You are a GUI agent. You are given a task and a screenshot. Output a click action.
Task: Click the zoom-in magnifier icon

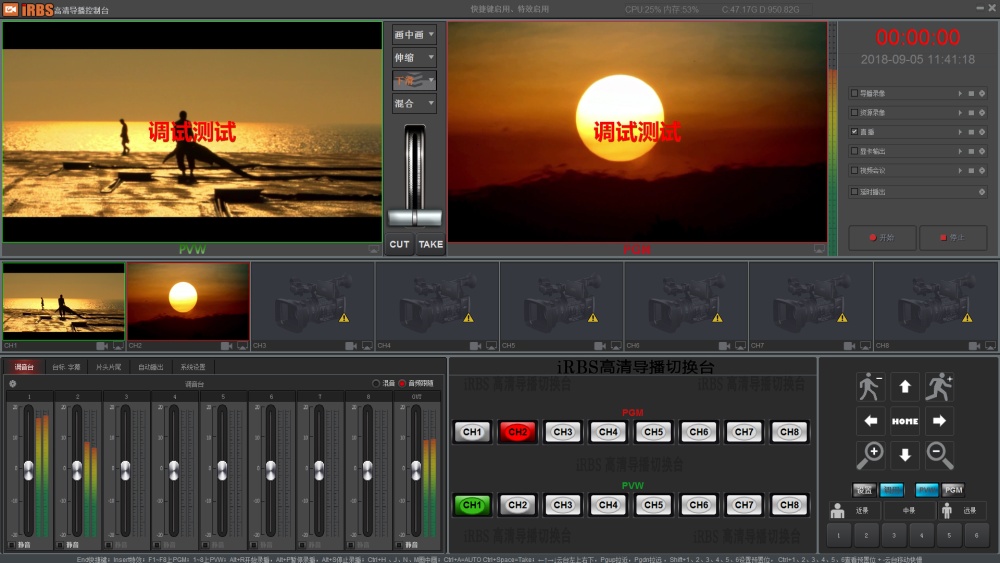point(871,455)
